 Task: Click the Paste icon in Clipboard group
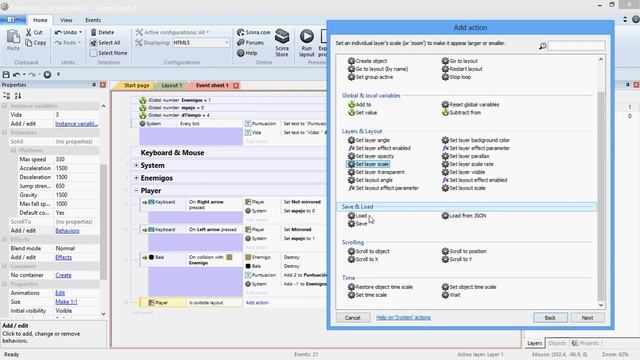pyautogui.click(x=13, y=37)
